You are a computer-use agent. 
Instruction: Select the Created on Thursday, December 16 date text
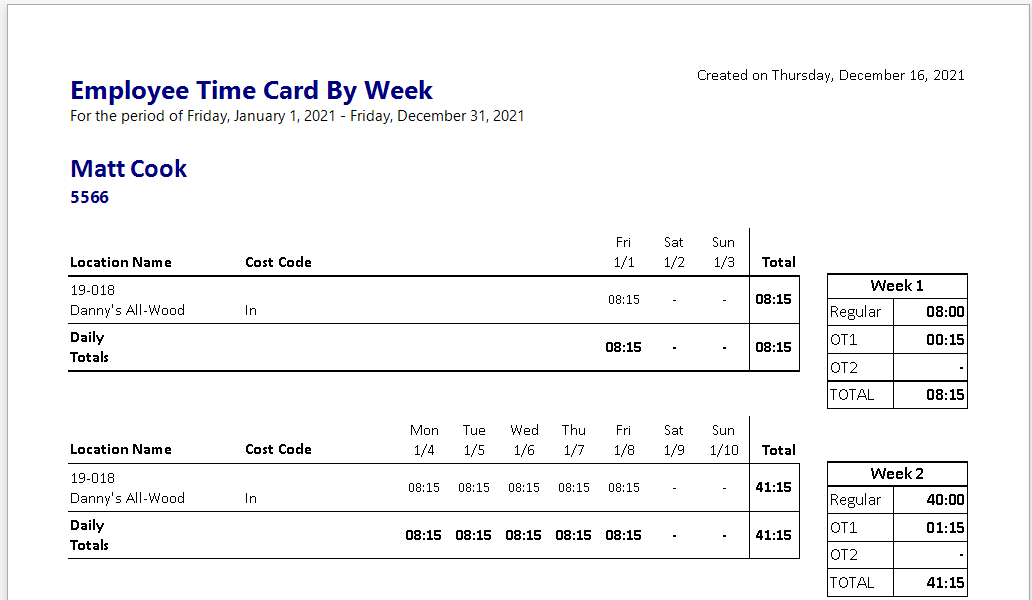tap(830, 75)
